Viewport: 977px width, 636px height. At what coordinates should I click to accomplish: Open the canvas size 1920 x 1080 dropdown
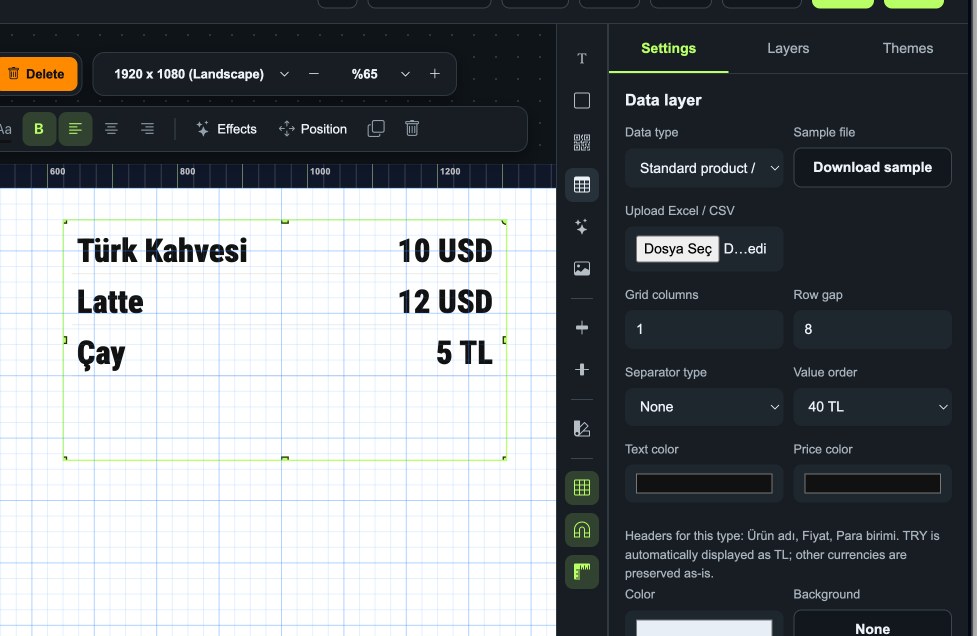(201, 74)
